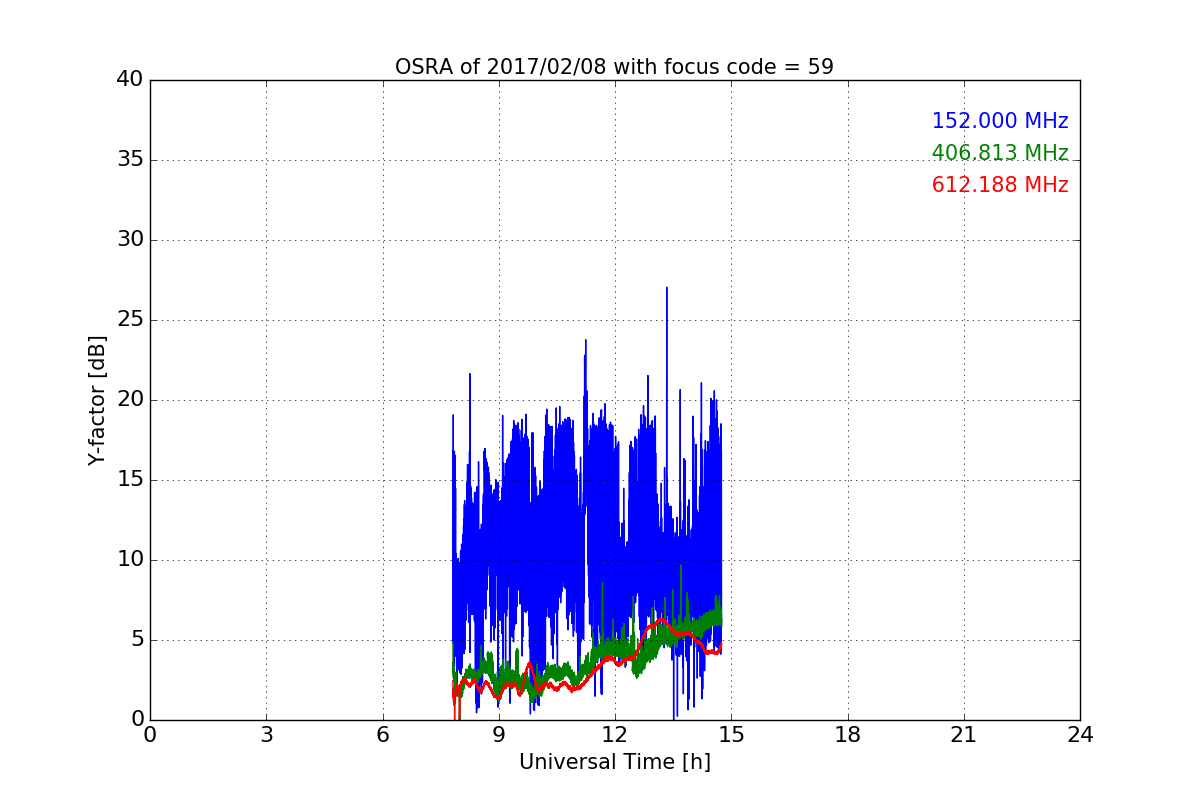Click the y-axis tick label 10
1200x800 pixels.
coord(130,560)
